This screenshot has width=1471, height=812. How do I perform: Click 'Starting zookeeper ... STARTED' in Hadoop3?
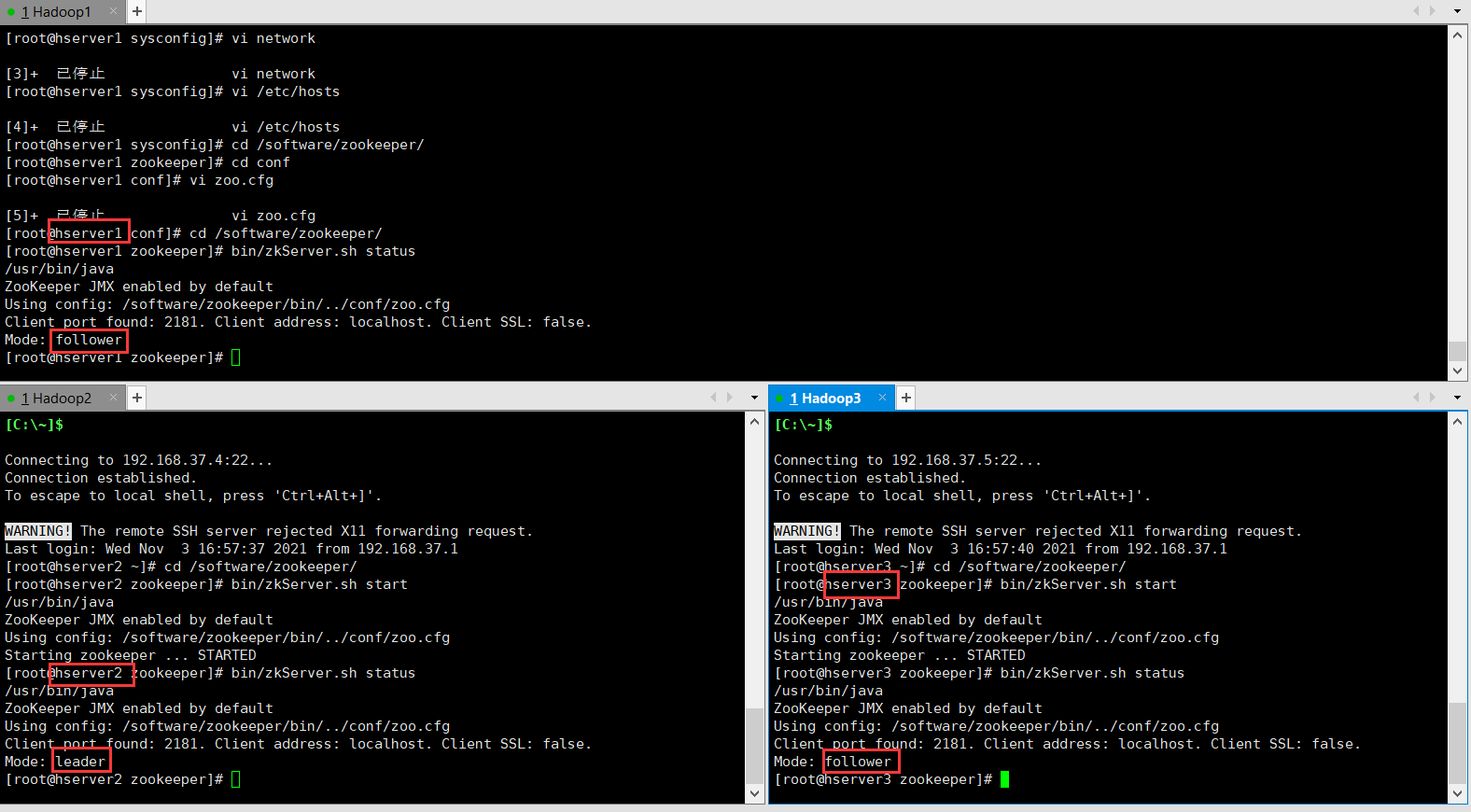(900, 655)
